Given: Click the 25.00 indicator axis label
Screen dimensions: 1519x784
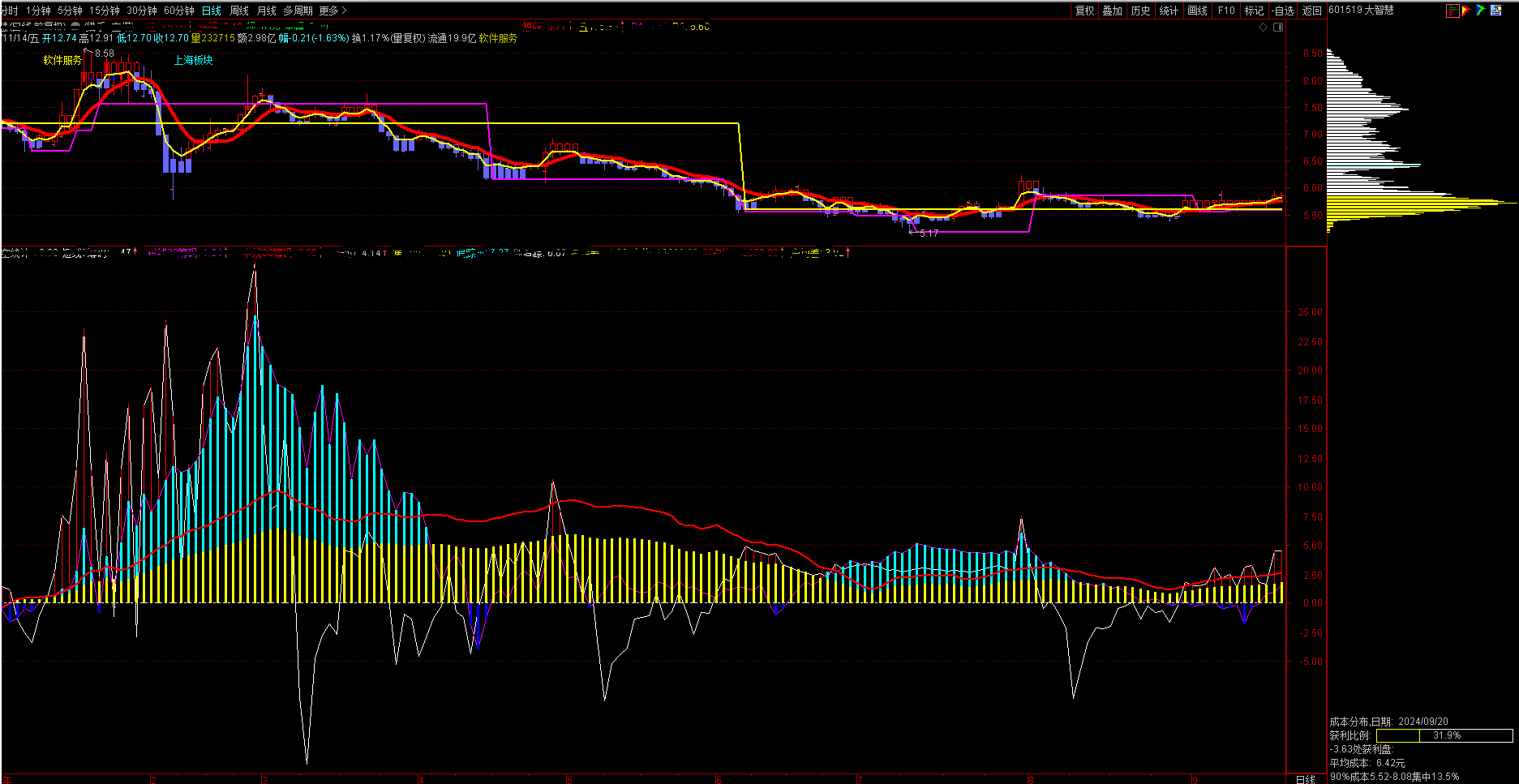Looking at the screenshot, I should [x=1311, y=312].
